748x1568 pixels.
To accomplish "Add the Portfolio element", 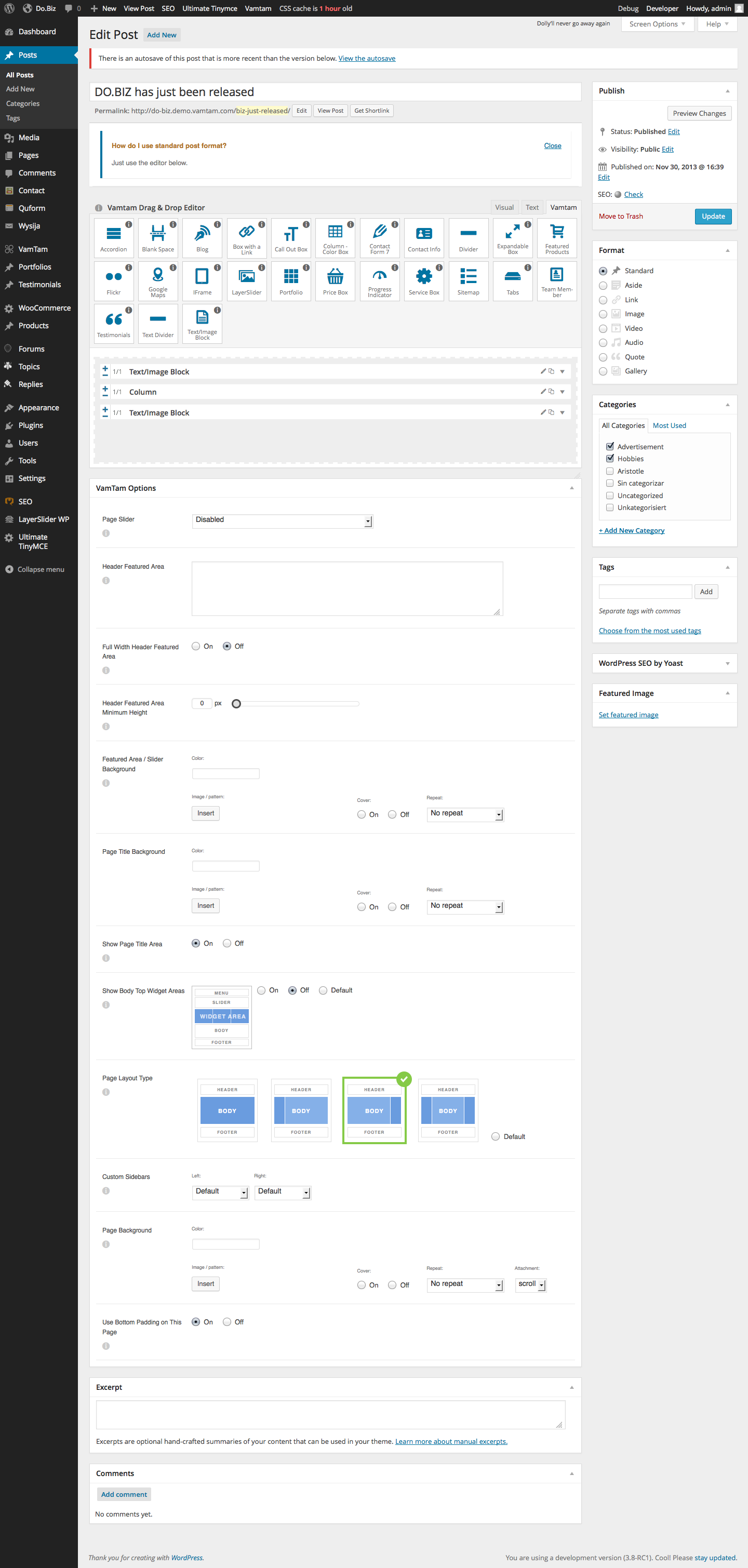I will point(291,281).
